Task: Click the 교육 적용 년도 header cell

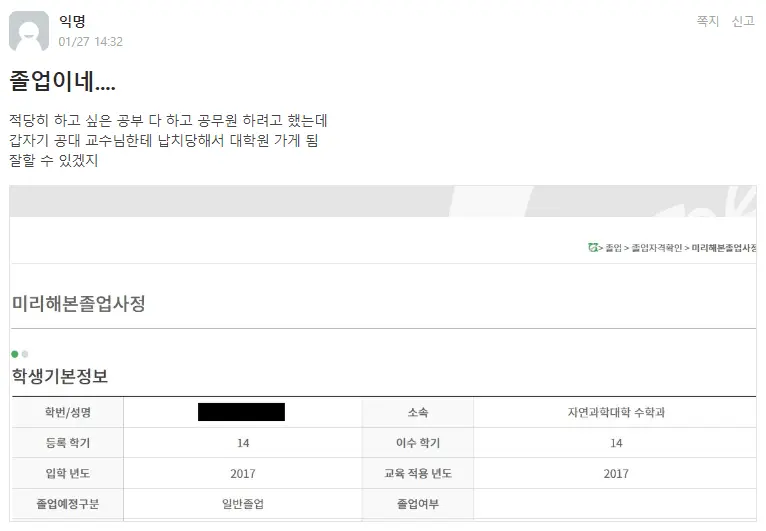Action: point(418,473)
